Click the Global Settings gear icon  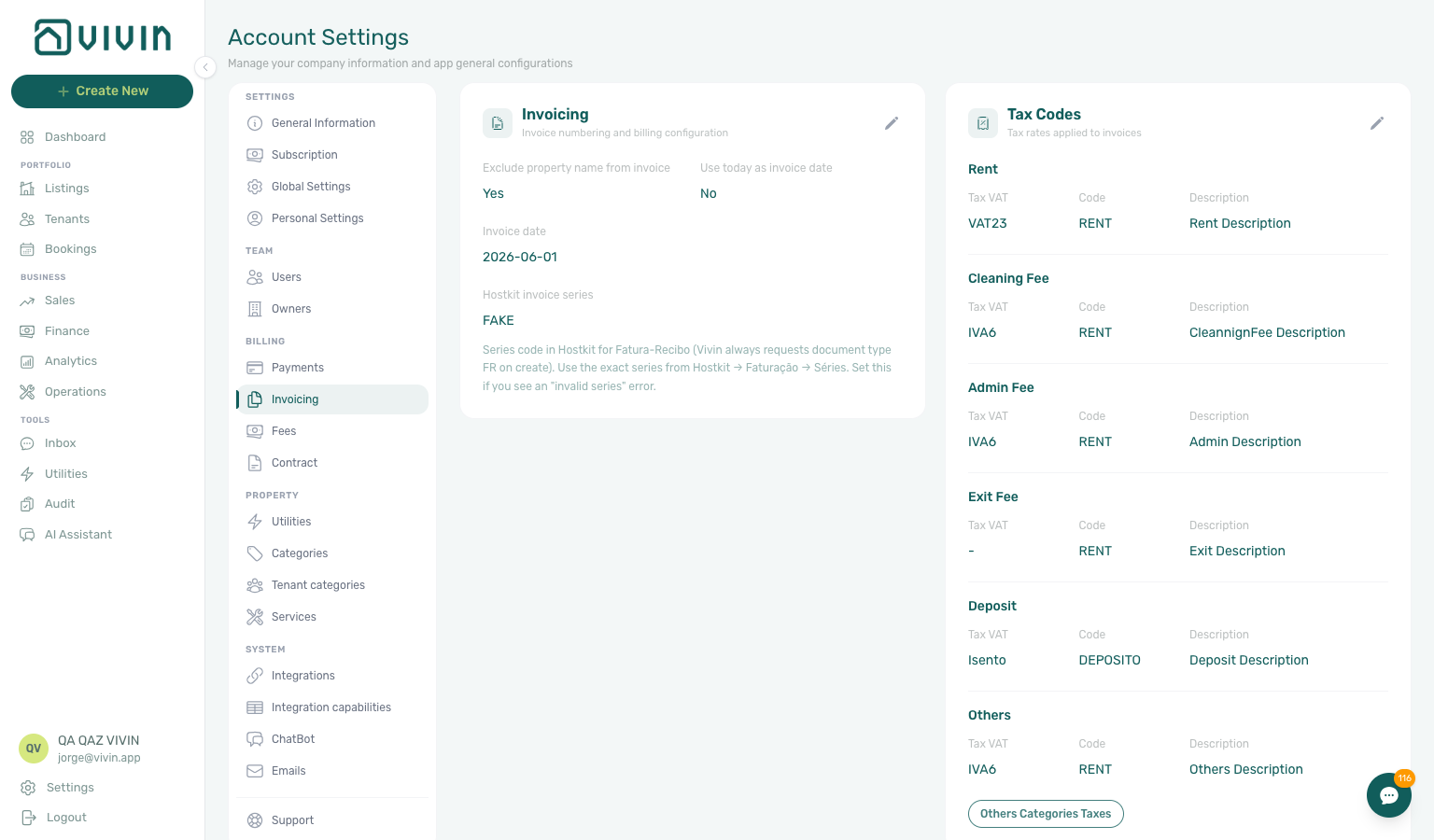(x=255, y=187)
